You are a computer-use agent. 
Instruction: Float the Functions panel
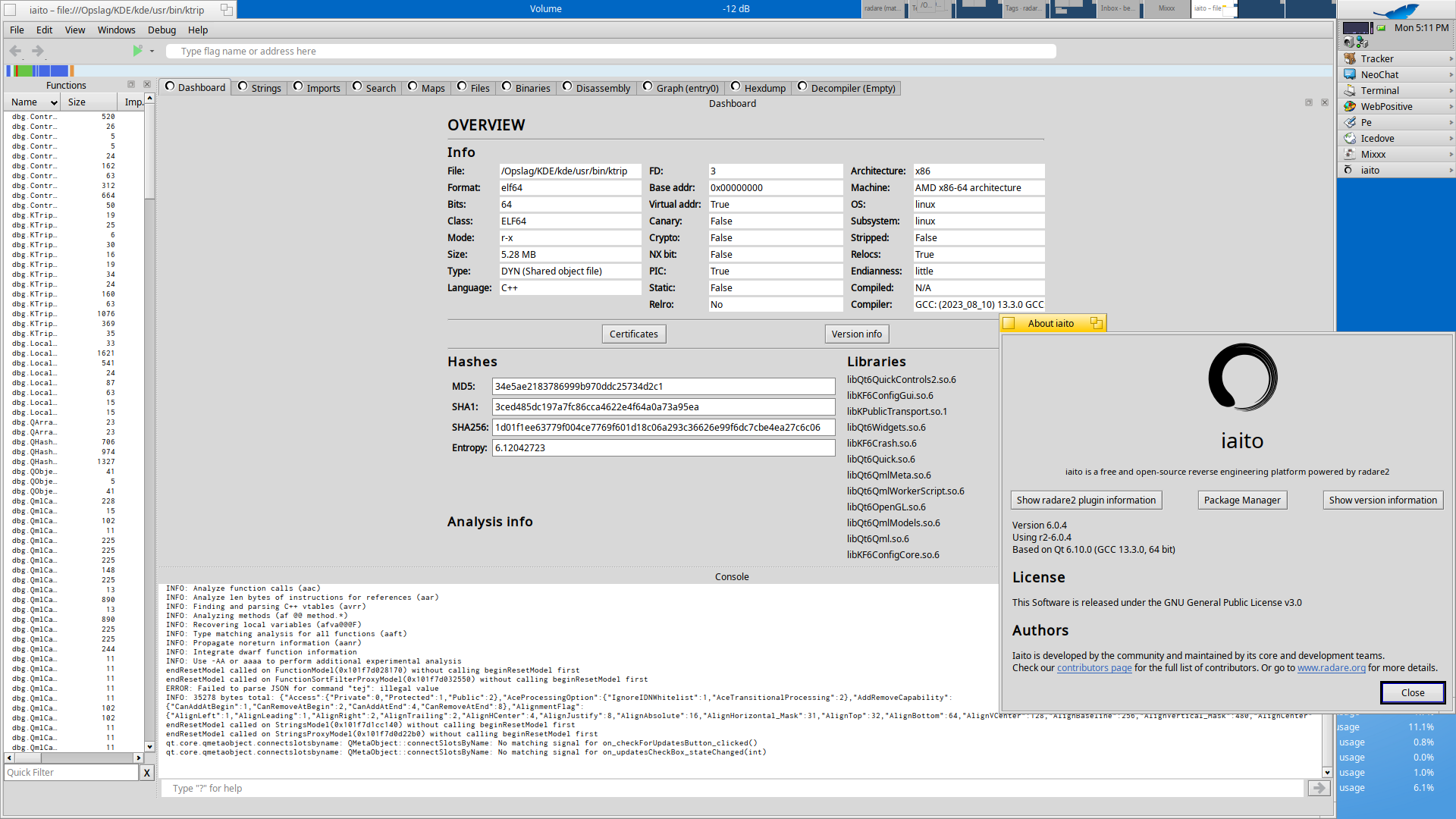pos(131,85)
